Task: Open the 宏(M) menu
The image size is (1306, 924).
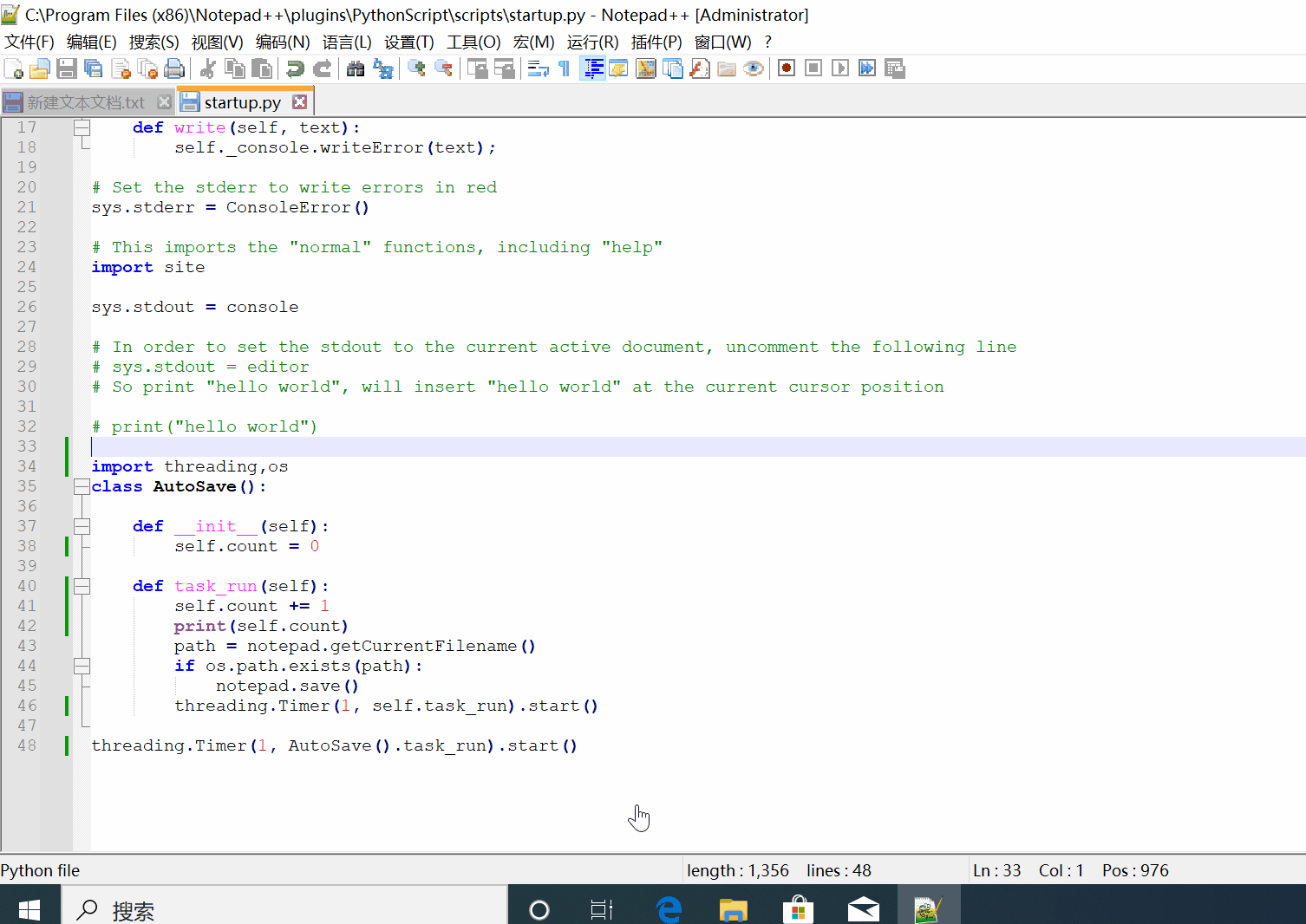Action: [534, 42]
